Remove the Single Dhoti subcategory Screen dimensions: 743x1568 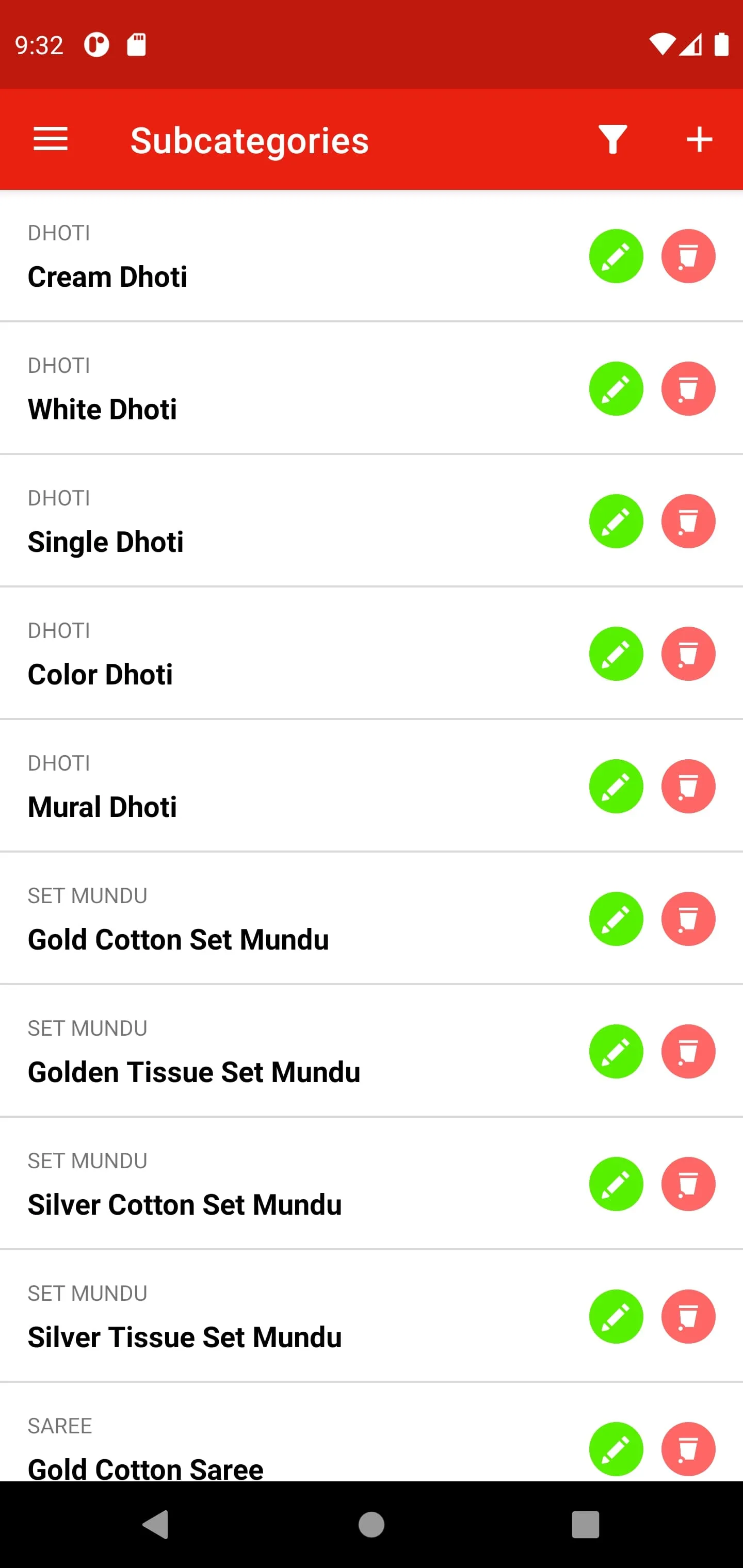click(x=688, y=521)
